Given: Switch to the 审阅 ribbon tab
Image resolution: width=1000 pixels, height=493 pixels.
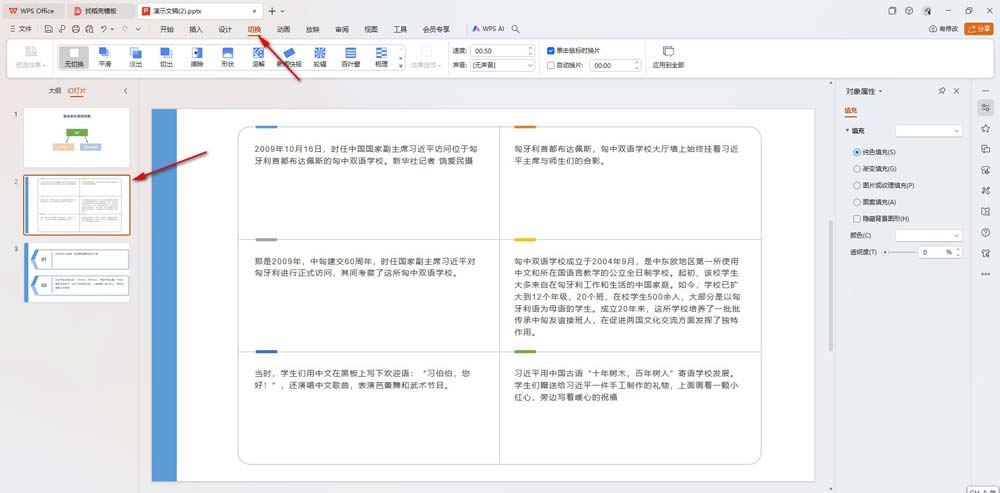Looking at the screenshot, I should click(x=342, y=29).
